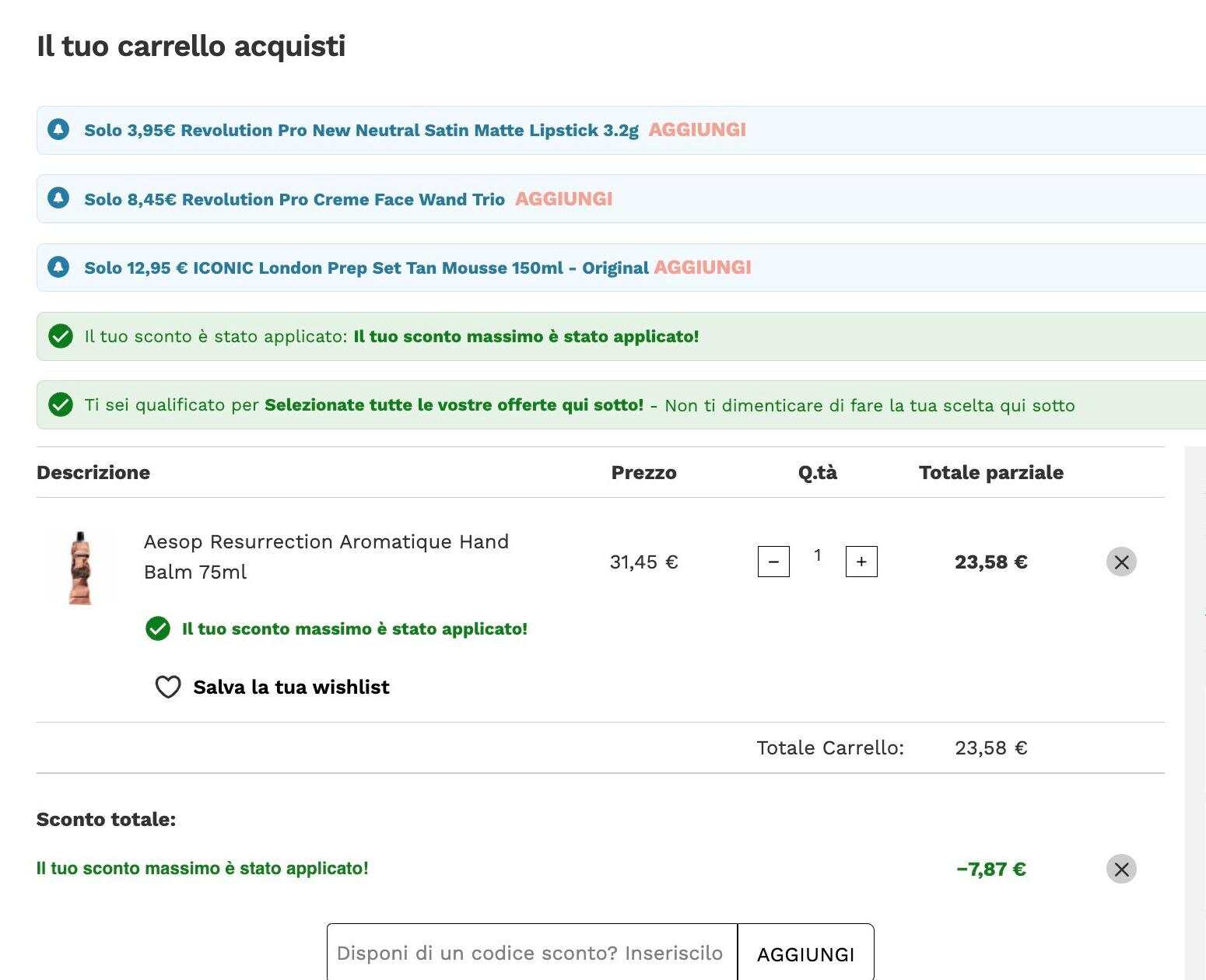Add Revolution Pro Satin Matte Lipstick via AGGIUNGI

tap(697, 130)
